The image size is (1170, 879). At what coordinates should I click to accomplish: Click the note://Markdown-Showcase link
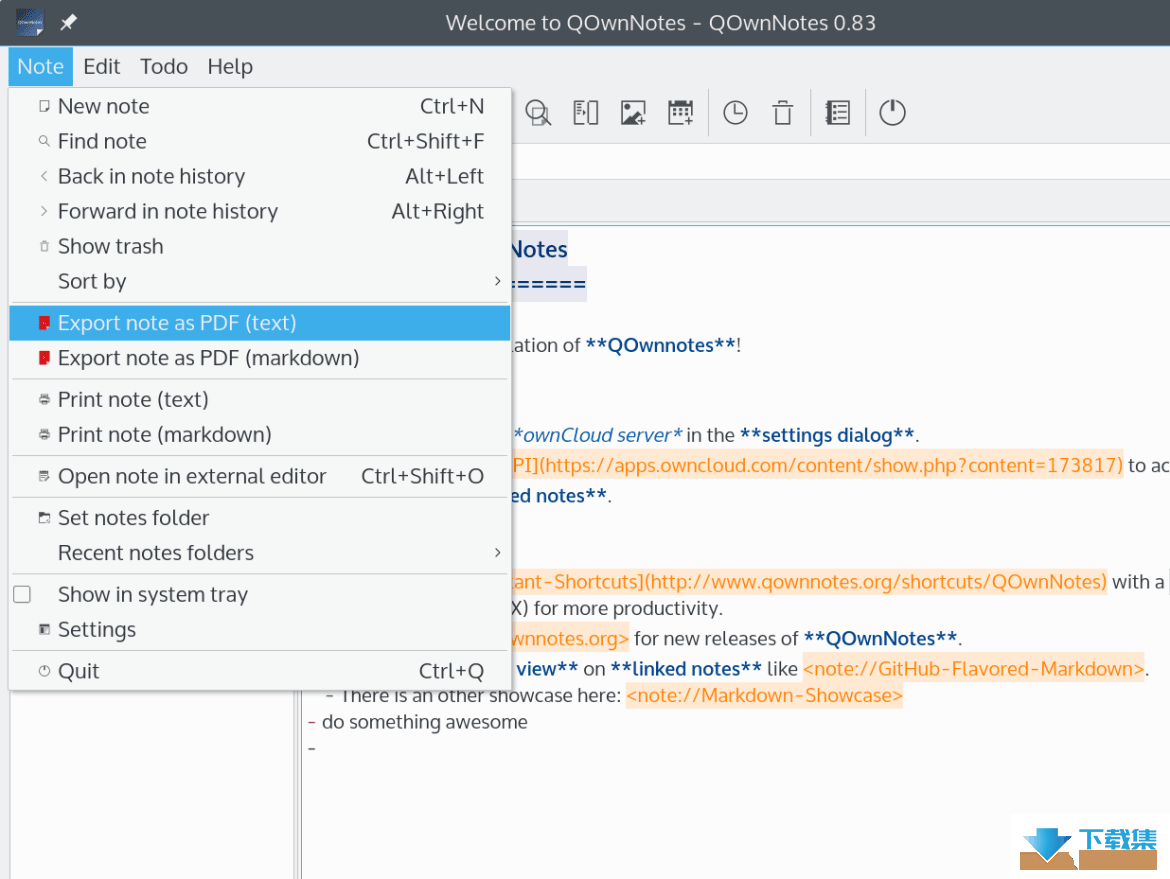coord(764,695)
